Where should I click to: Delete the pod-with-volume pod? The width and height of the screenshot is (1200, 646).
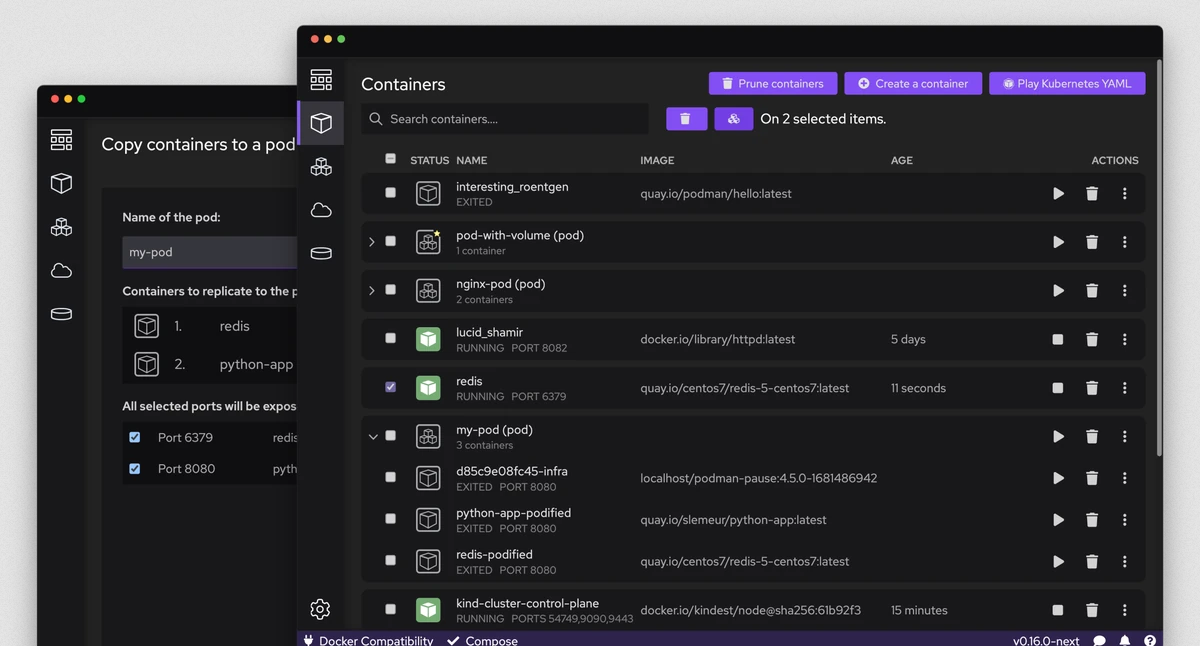pyautogui.click(x=1092, y=242)
